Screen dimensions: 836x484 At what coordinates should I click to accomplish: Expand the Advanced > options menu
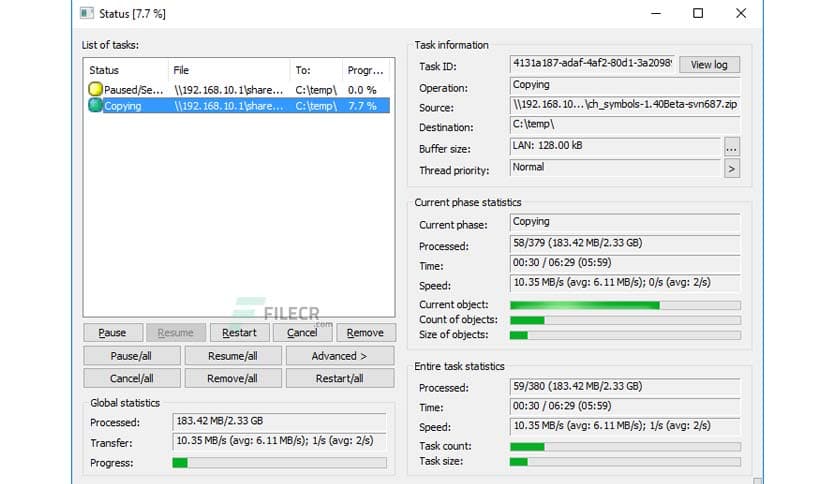pyautogui.click(x=339, y=356)
